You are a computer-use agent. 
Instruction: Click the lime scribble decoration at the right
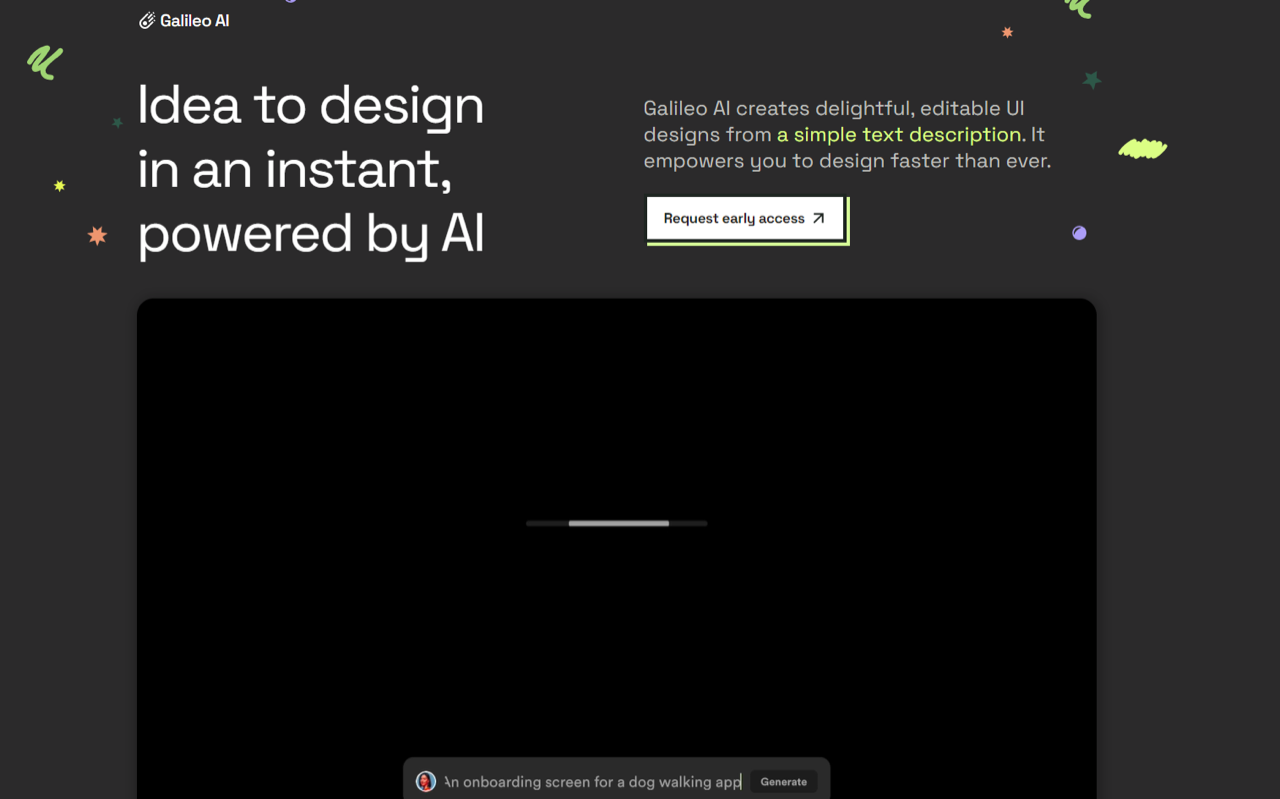pyautogui.click(x=1142, y=149)
